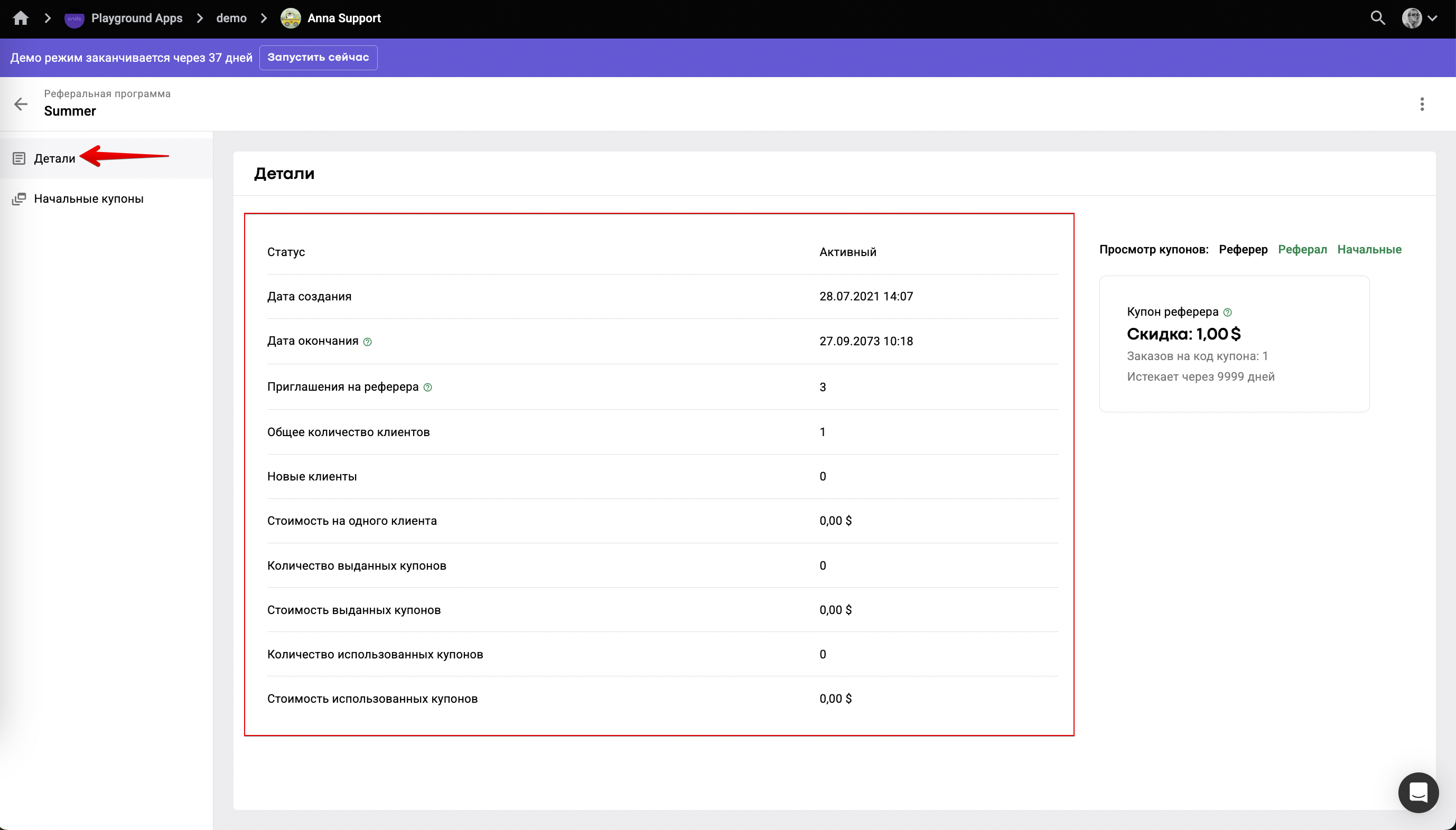The height and width of the screenshot is (830, 1456).
Task: Click chevron after demo breadcrumb
Action: coord(264,18)
